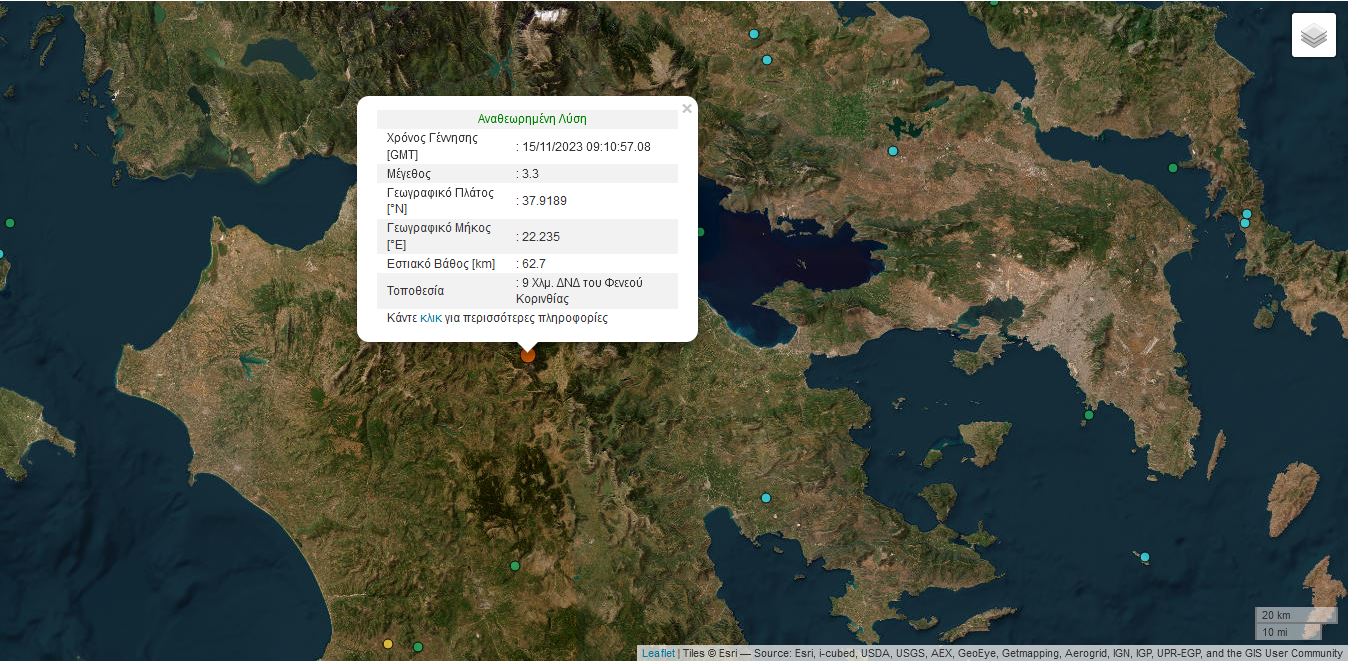This screenshot has height=664, width=1358.
Task: Click the κλικ link for more information
Action: click(x=431, y=318)
